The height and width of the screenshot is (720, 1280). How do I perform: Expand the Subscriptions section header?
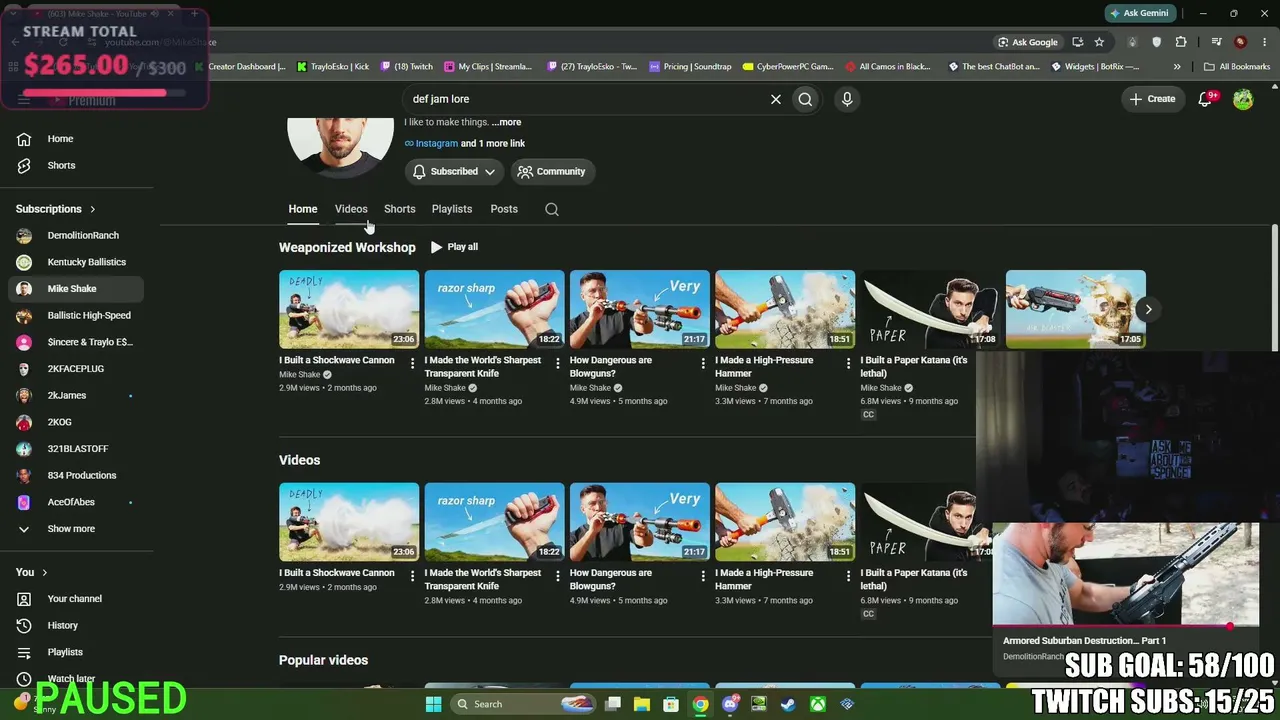(56, 209)
